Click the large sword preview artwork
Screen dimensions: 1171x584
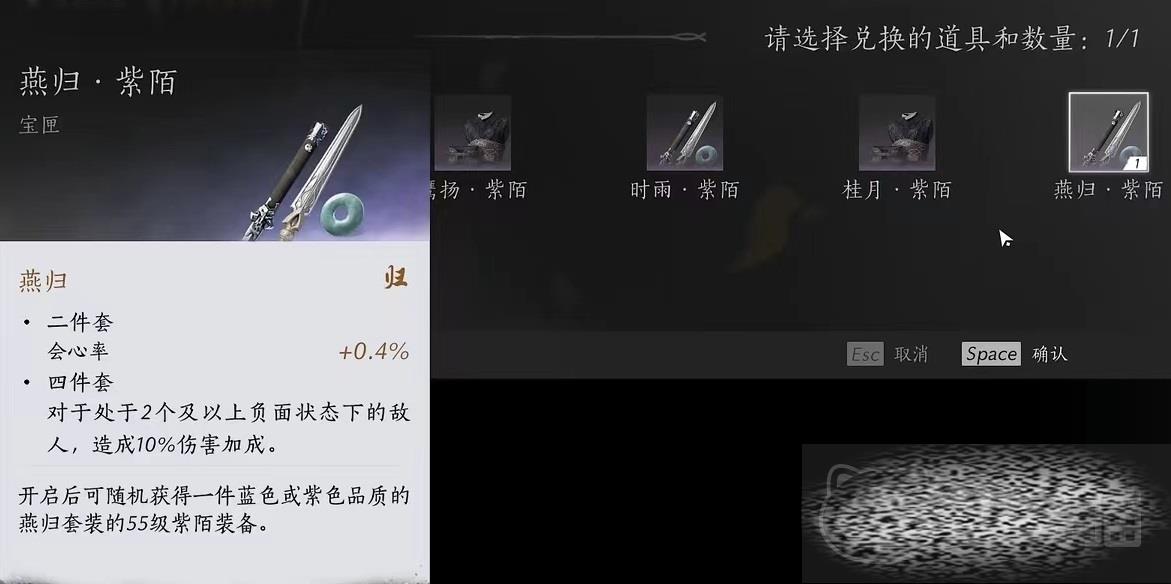(304, 173)
